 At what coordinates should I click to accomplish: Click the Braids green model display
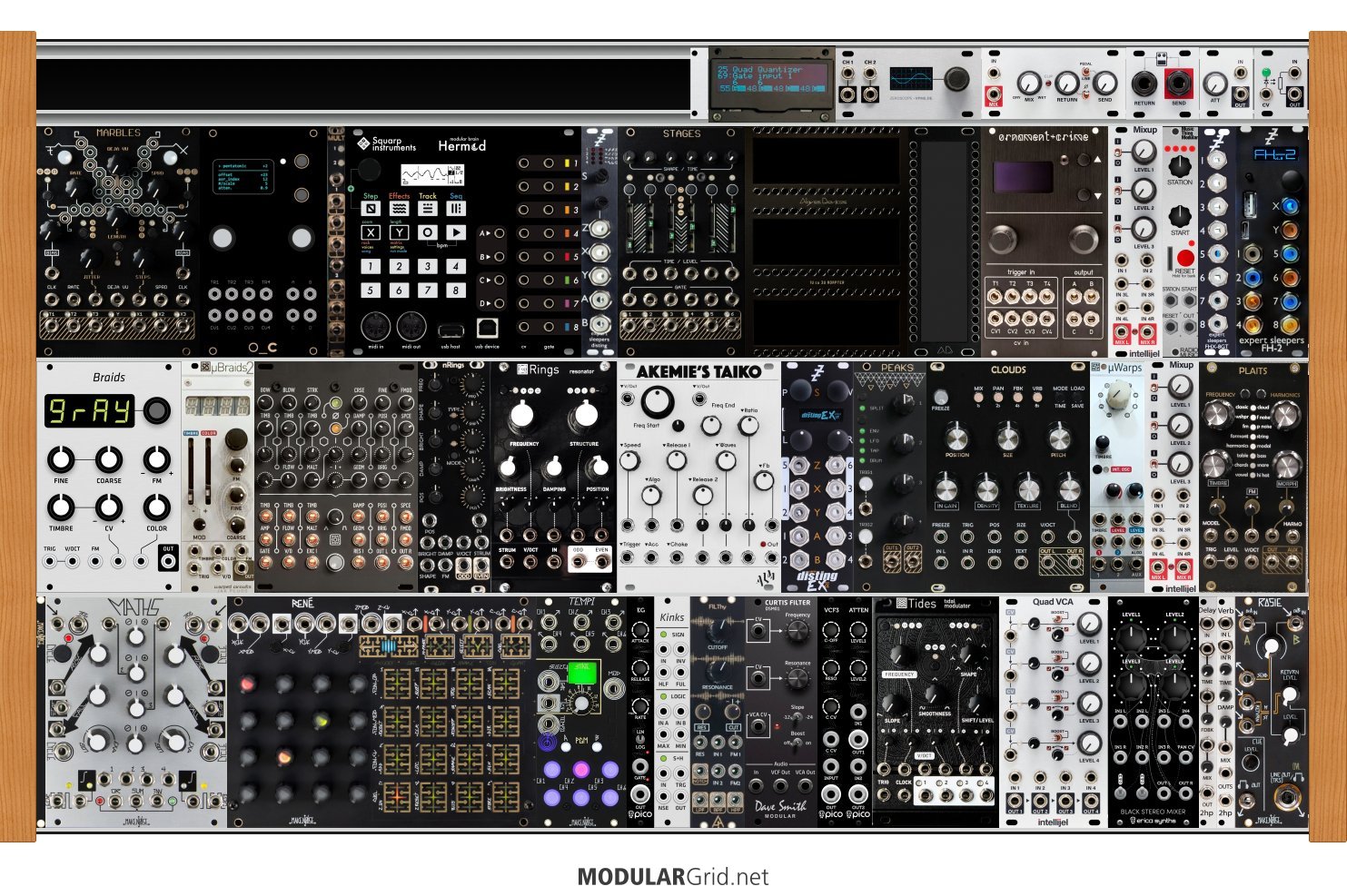click(x=90, y=411)
